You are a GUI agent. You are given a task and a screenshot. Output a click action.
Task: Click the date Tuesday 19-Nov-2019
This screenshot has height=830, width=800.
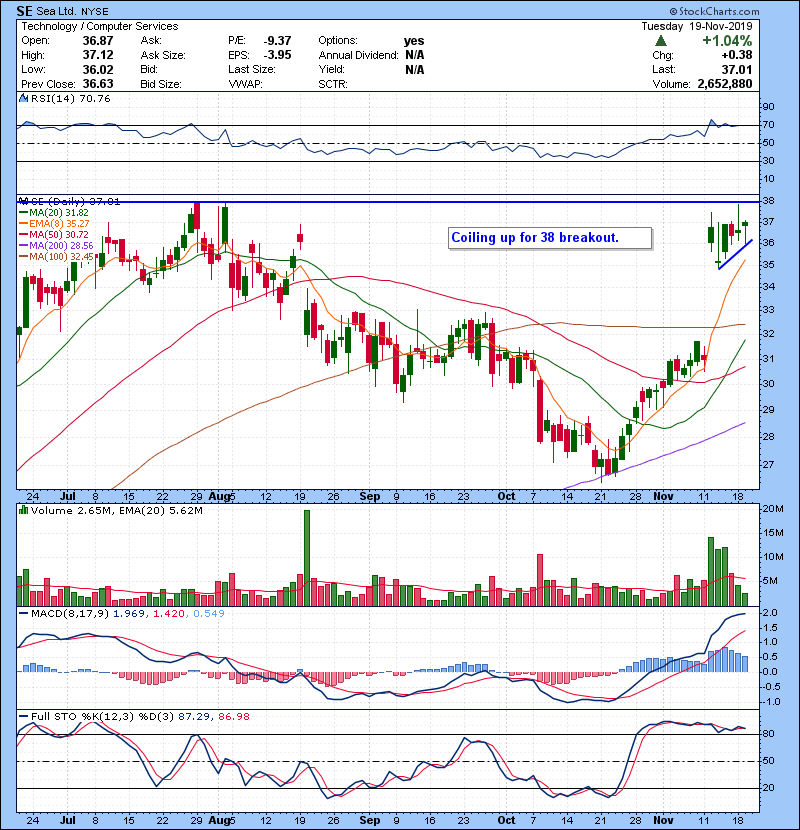(697, 26)
